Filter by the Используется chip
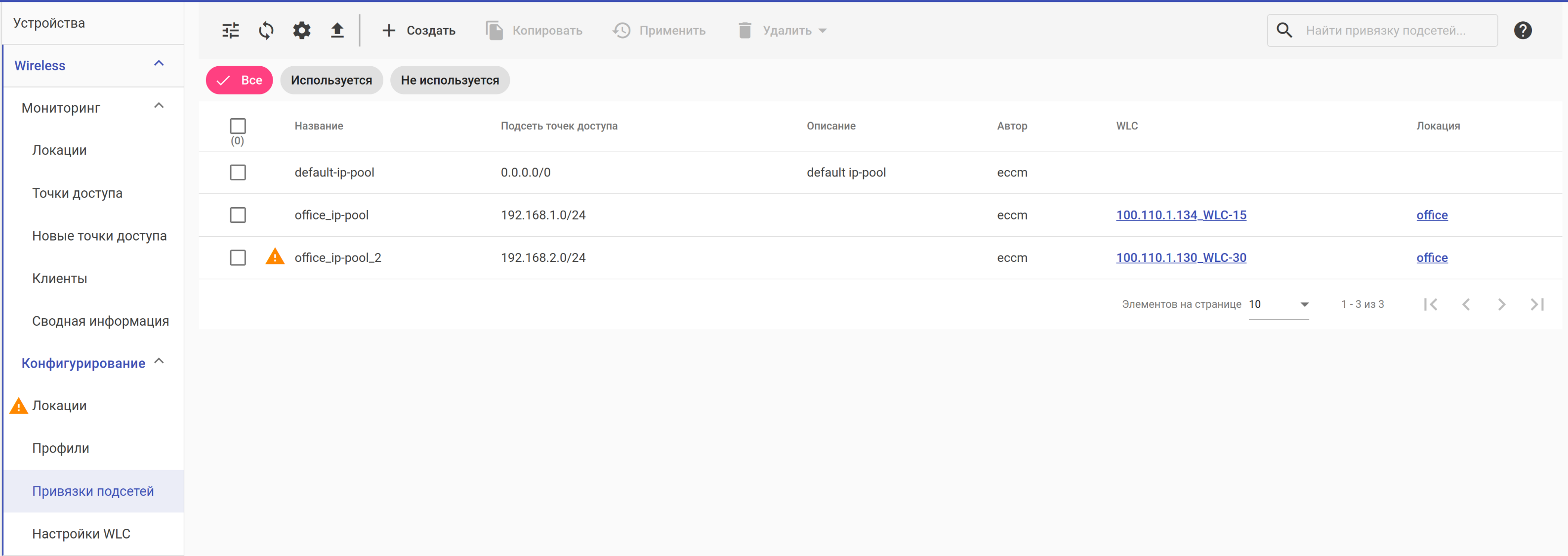Screen dimensions: 1568x556 pyautogui.click(x=331, y=81)
